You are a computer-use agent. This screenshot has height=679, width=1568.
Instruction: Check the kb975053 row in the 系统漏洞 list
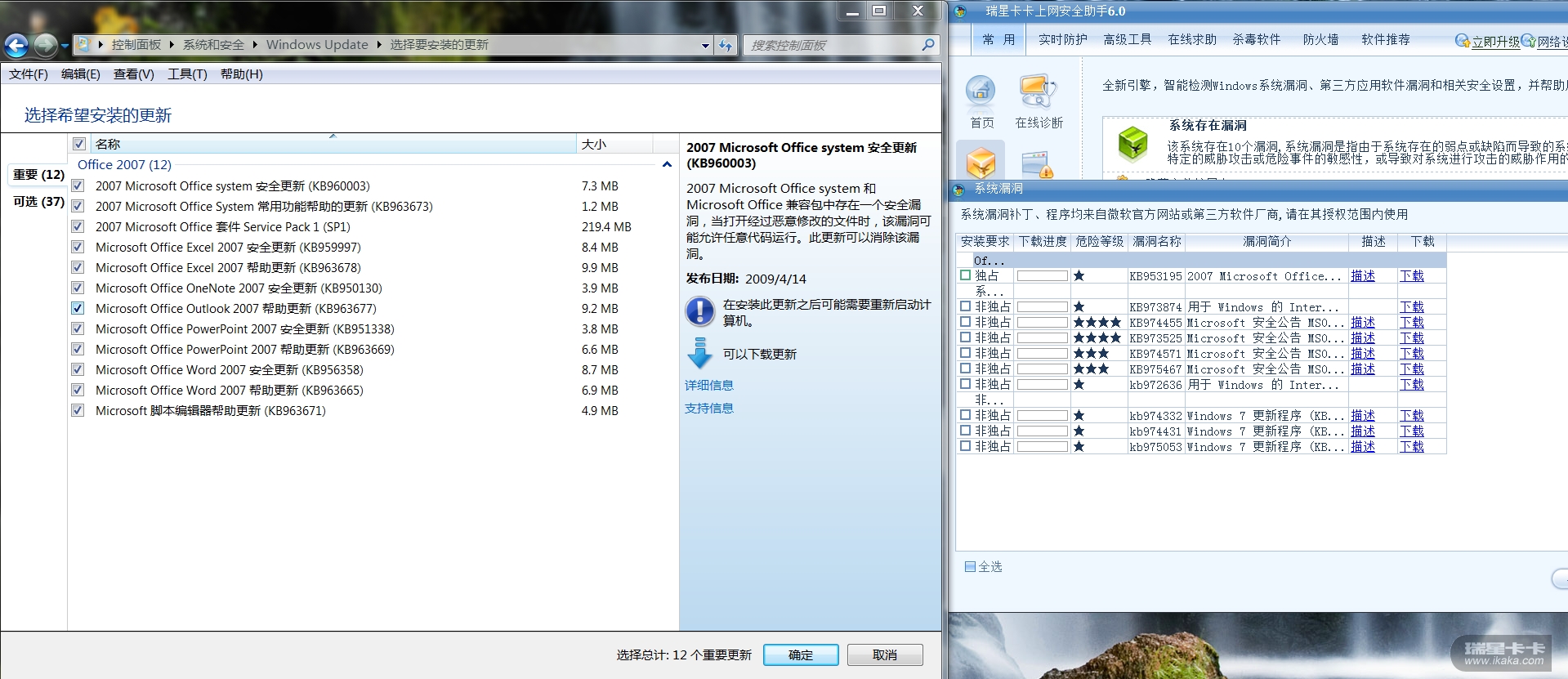966,446
